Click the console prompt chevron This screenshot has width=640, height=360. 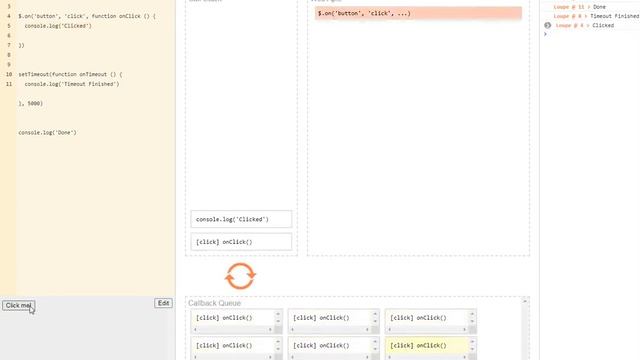pos(545,34)
